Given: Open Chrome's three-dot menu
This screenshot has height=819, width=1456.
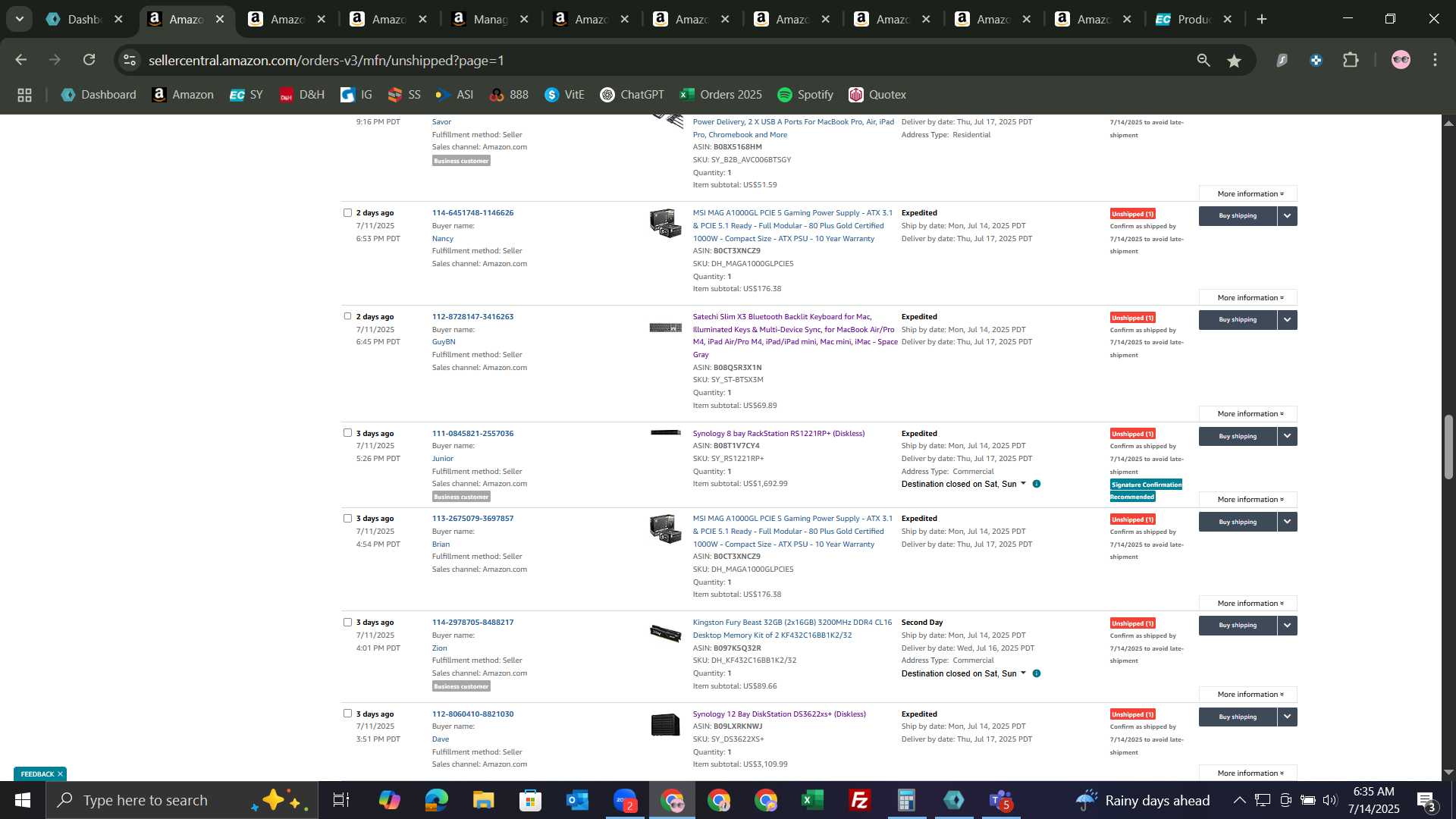Looking at the screenshot, I should click(x=1436, y=60).
